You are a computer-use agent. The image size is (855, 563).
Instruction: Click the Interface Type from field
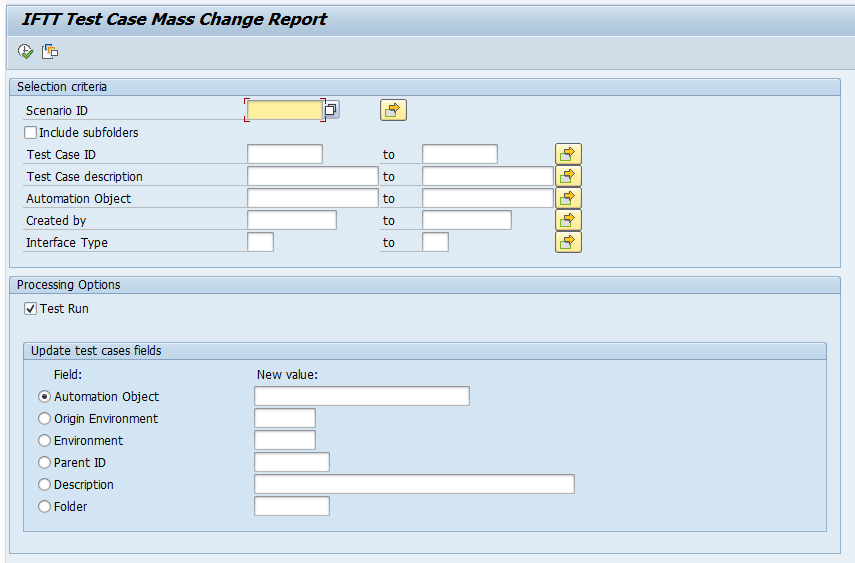[x=260, y=242]
